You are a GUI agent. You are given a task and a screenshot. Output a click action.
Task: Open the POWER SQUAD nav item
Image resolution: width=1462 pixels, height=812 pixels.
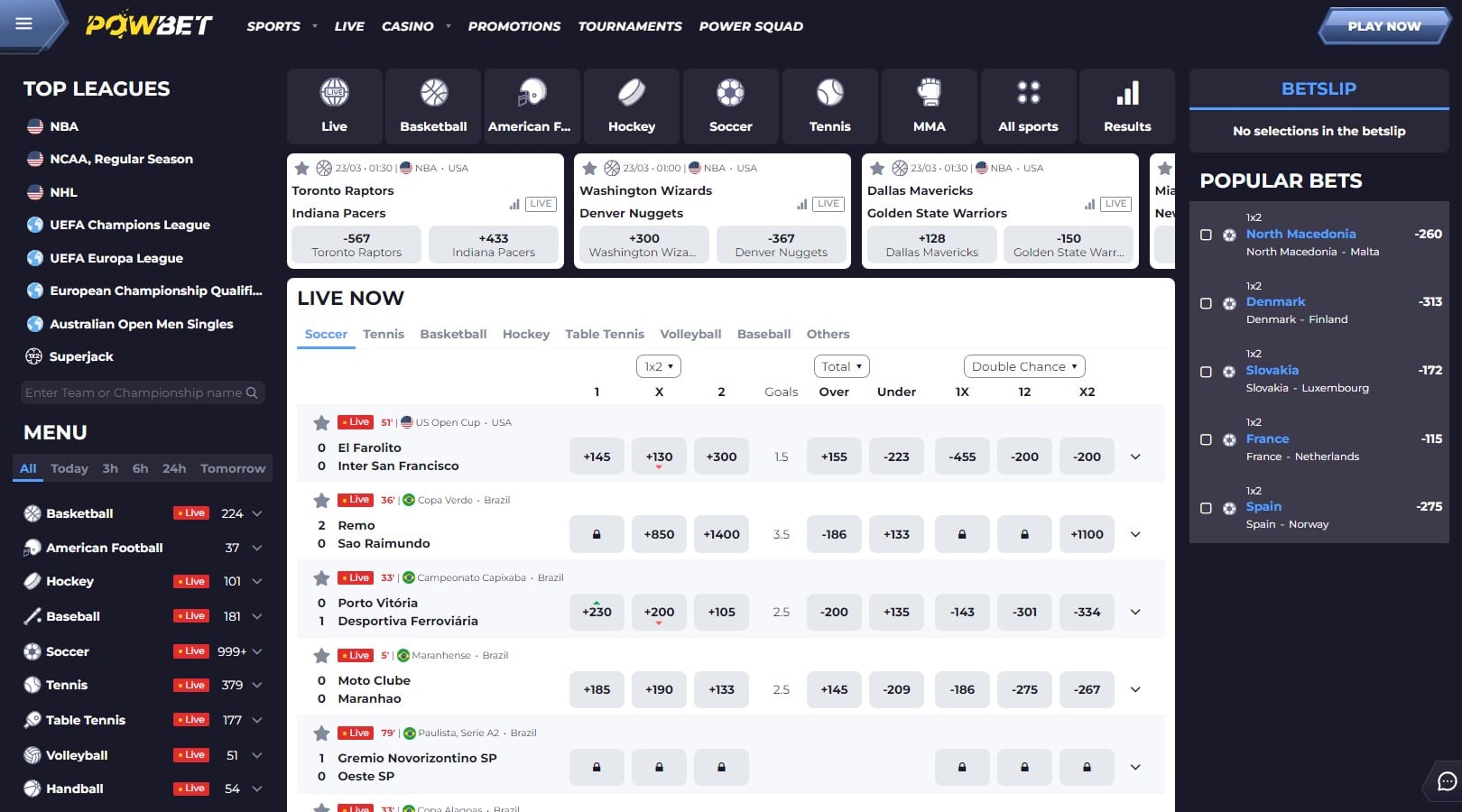[751, 26]
